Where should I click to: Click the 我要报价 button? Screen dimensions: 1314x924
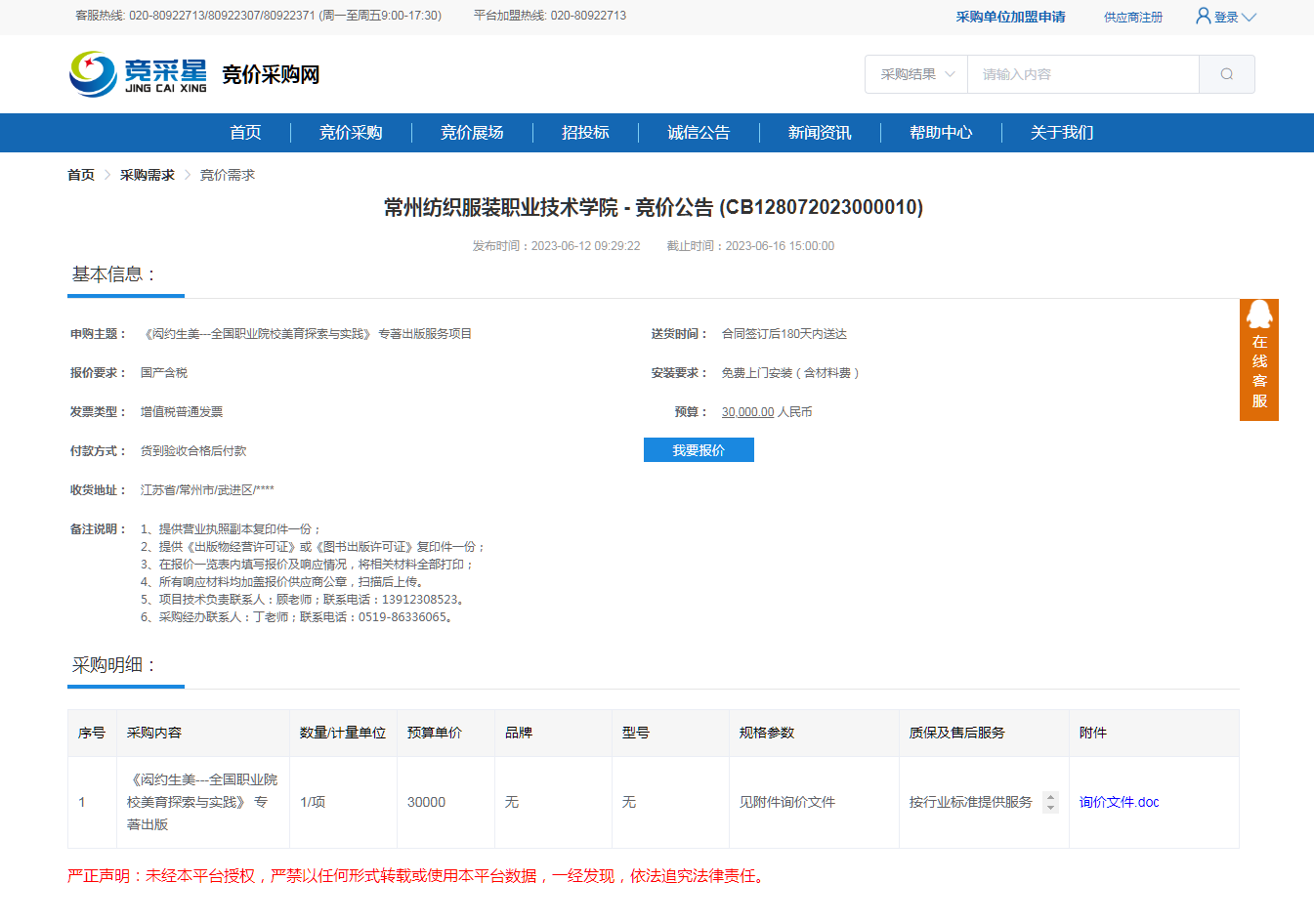(x=699, y=450)
